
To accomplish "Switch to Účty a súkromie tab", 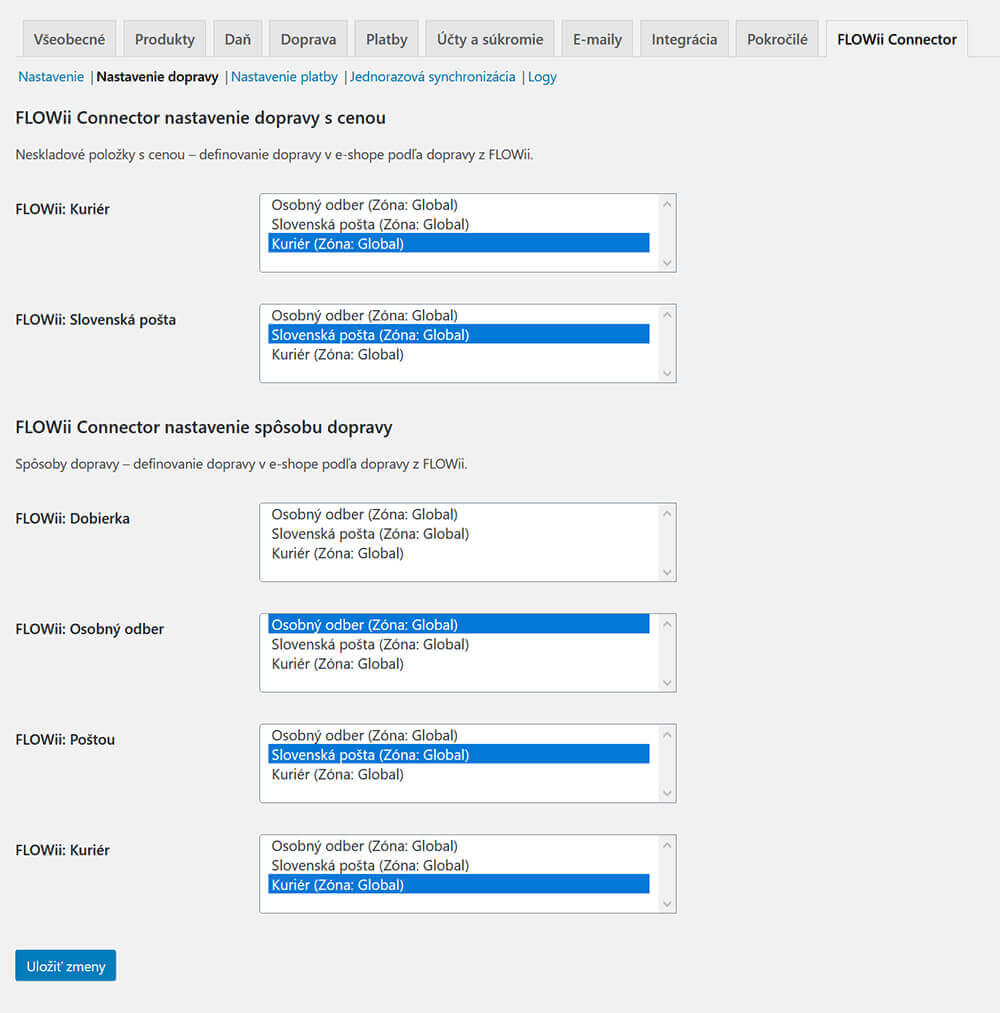I will pos(490,39).
